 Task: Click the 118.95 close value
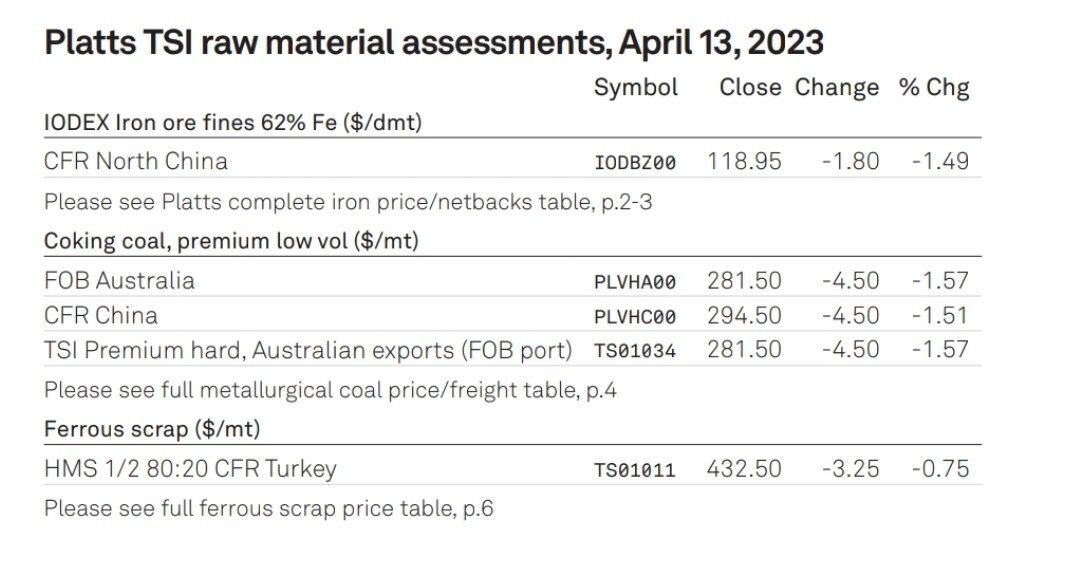point(744,161)
